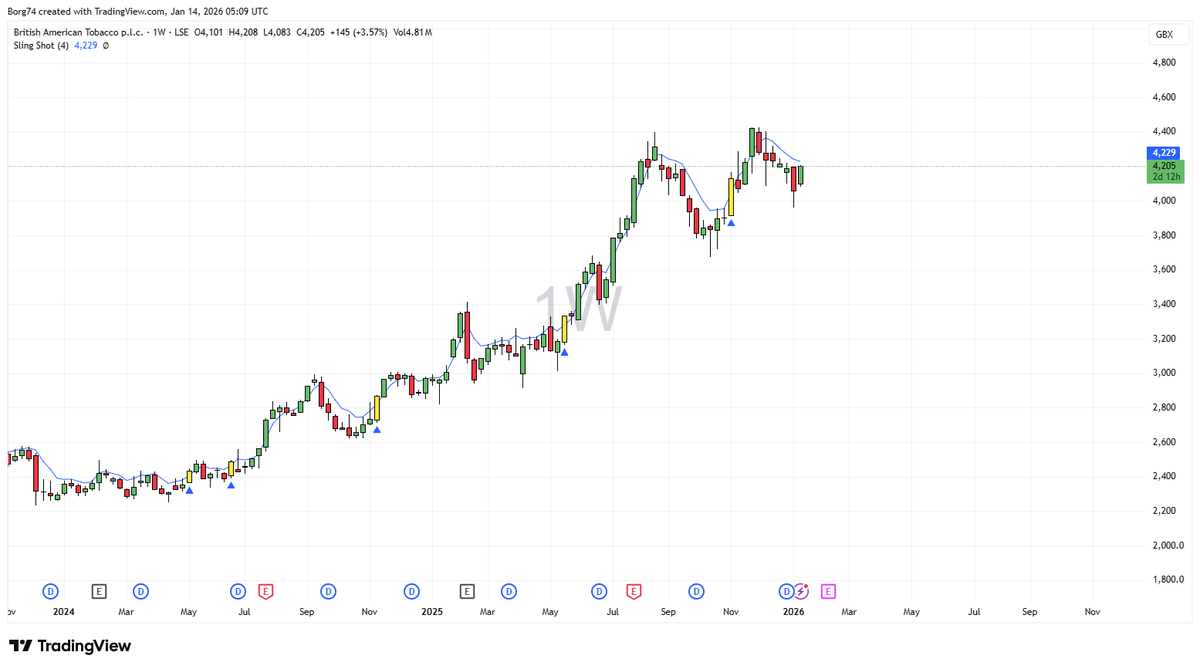
Task: Open the purple upcoming earnings marker
Action: (x=828, y=591)
